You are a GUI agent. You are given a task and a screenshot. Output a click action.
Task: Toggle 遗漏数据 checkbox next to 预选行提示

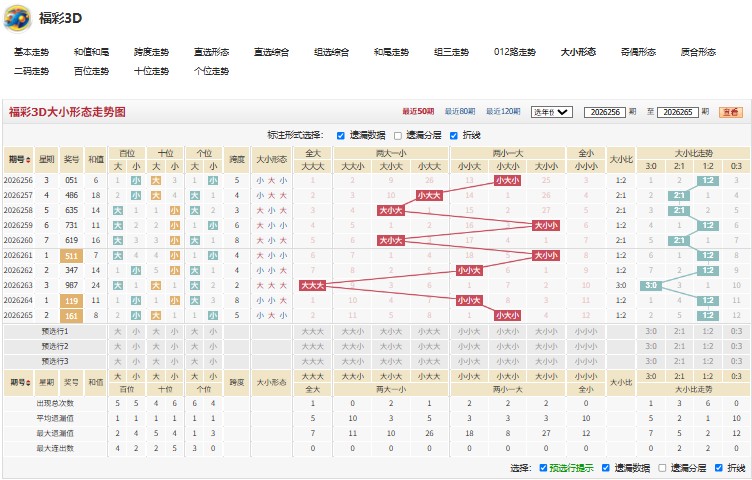606,468
